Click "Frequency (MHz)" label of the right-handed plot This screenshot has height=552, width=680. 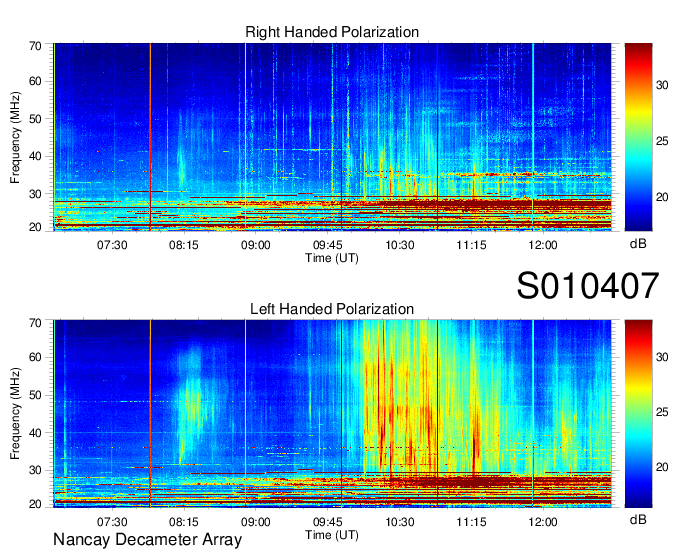coord(15,137)
